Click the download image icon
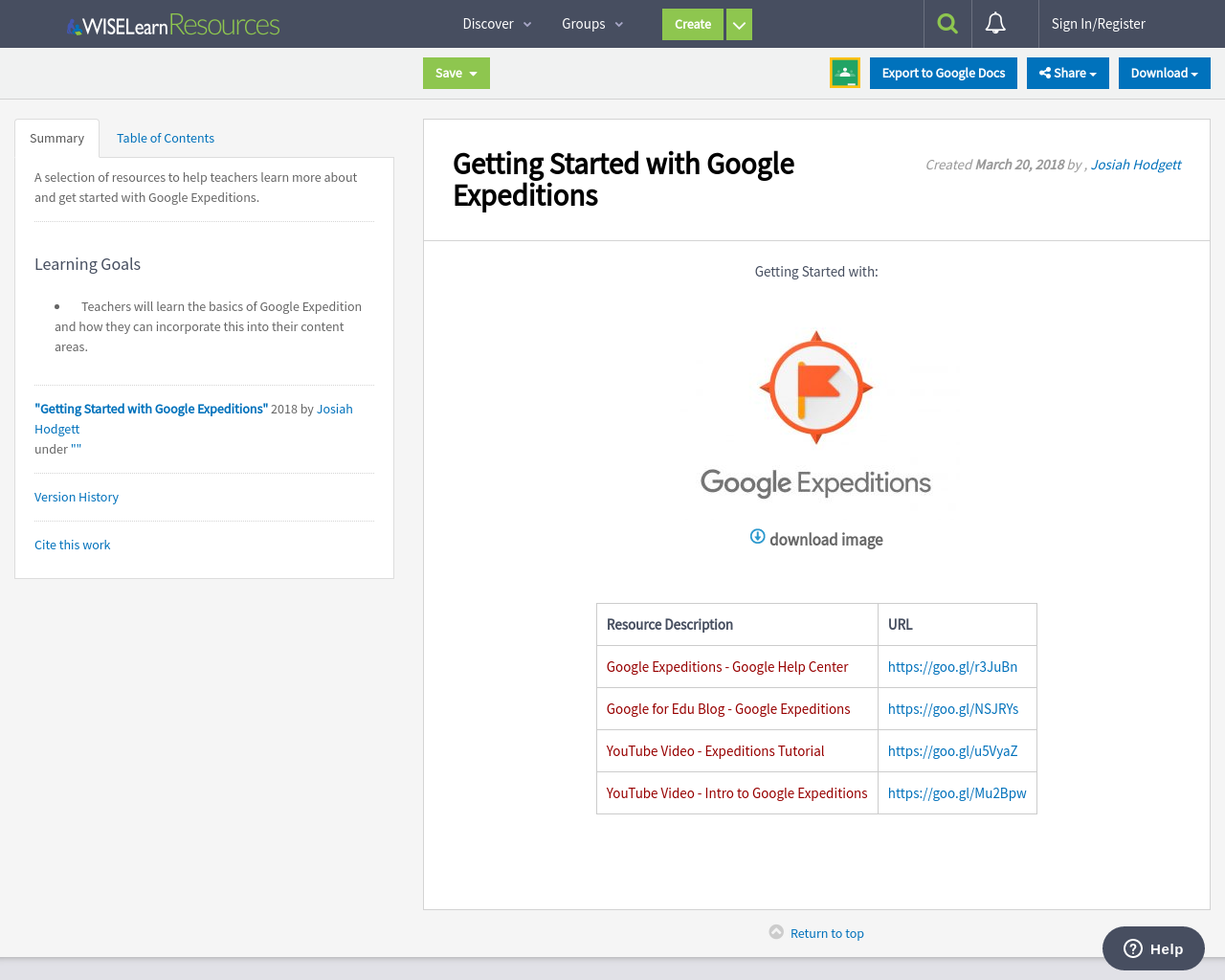1225x980 pixels. (757, 537)
